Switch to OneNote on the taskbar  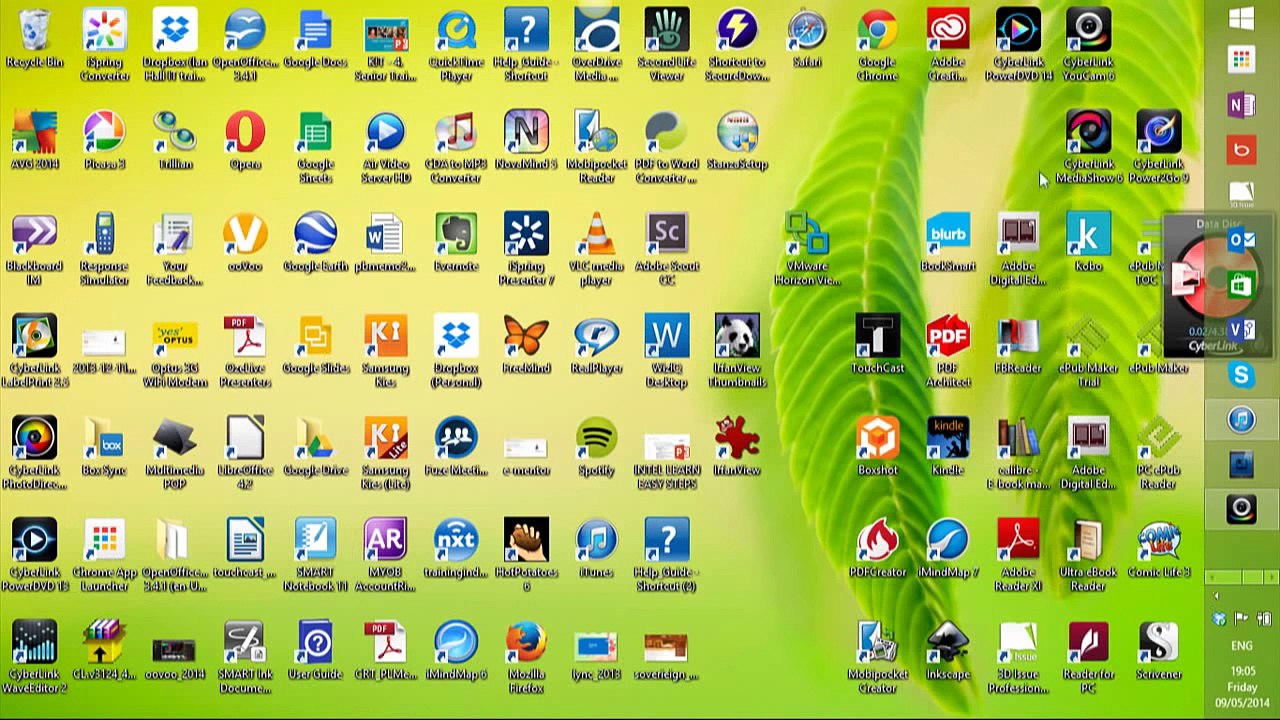[x=1241, y=104]
